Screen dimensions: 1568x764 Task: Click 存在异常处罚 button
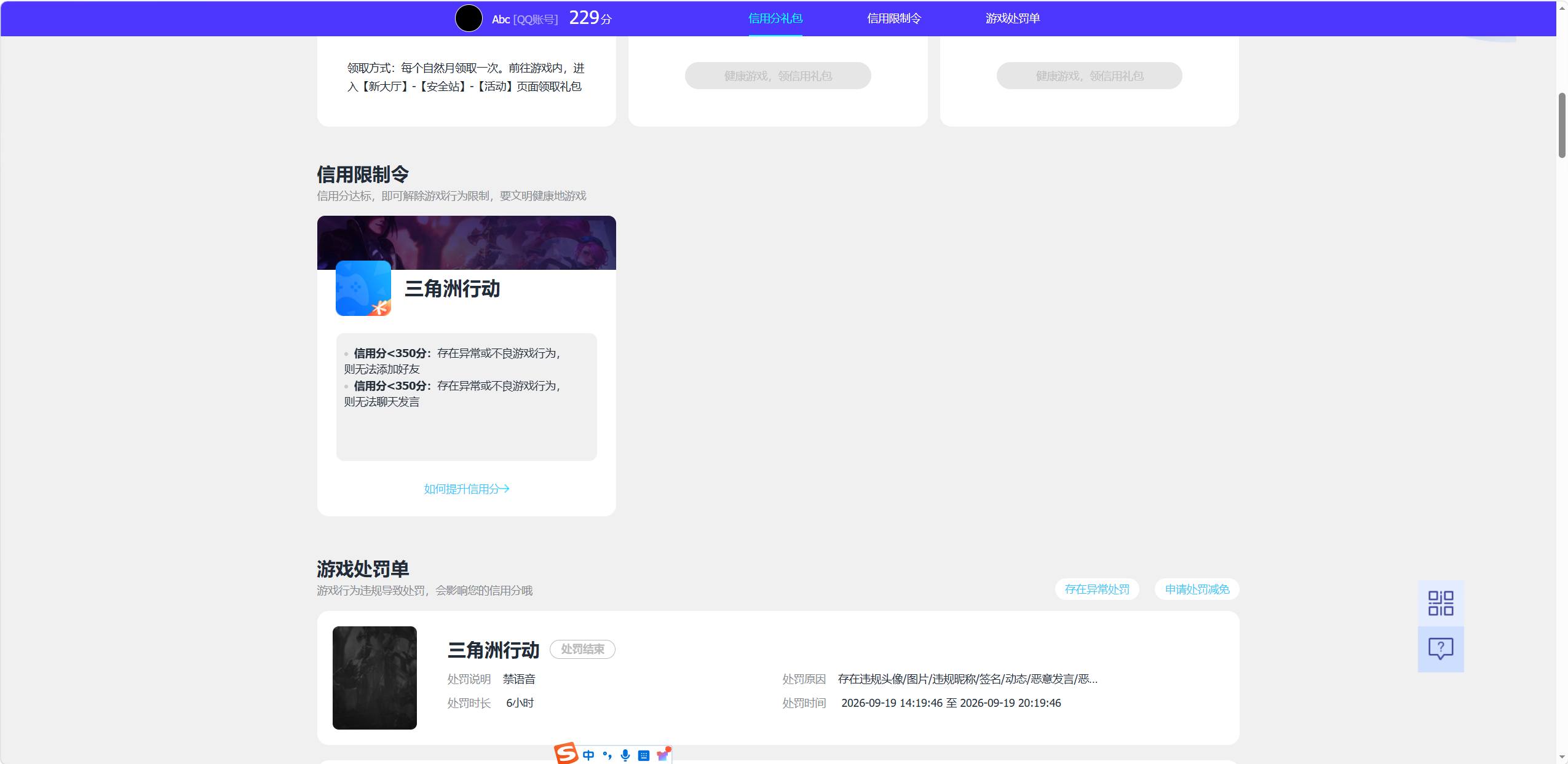pos(1097,589)
